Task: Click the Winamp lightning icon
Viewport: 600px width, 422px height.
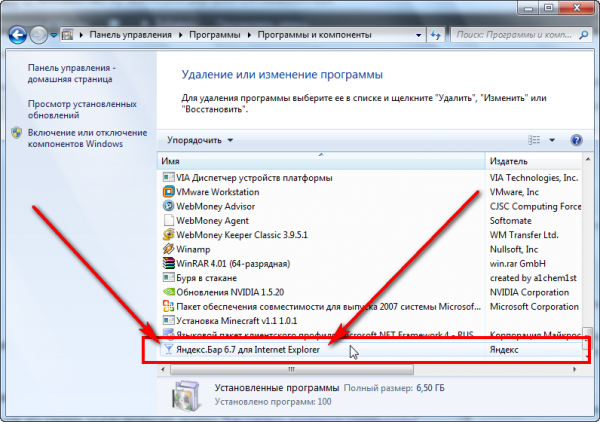Action: (168, 249)
